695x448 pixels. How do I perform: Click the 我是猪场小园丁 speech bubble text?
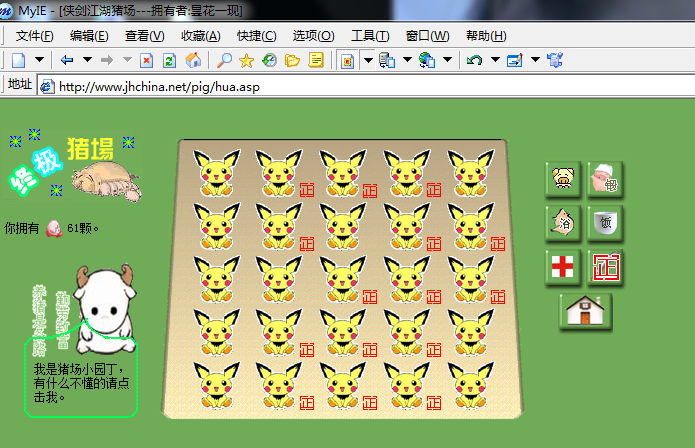click(81, 383)
